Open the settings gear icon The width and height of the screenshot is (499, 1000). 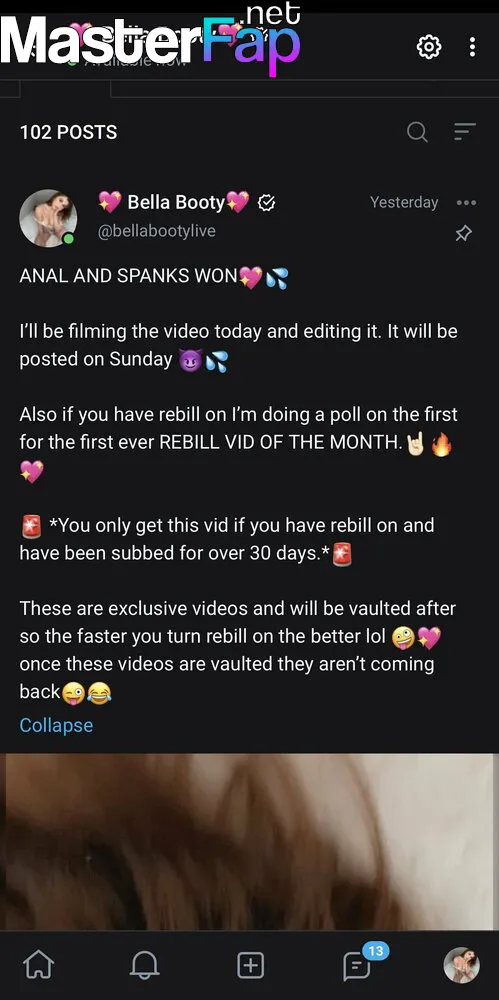(x=429, y=47)
